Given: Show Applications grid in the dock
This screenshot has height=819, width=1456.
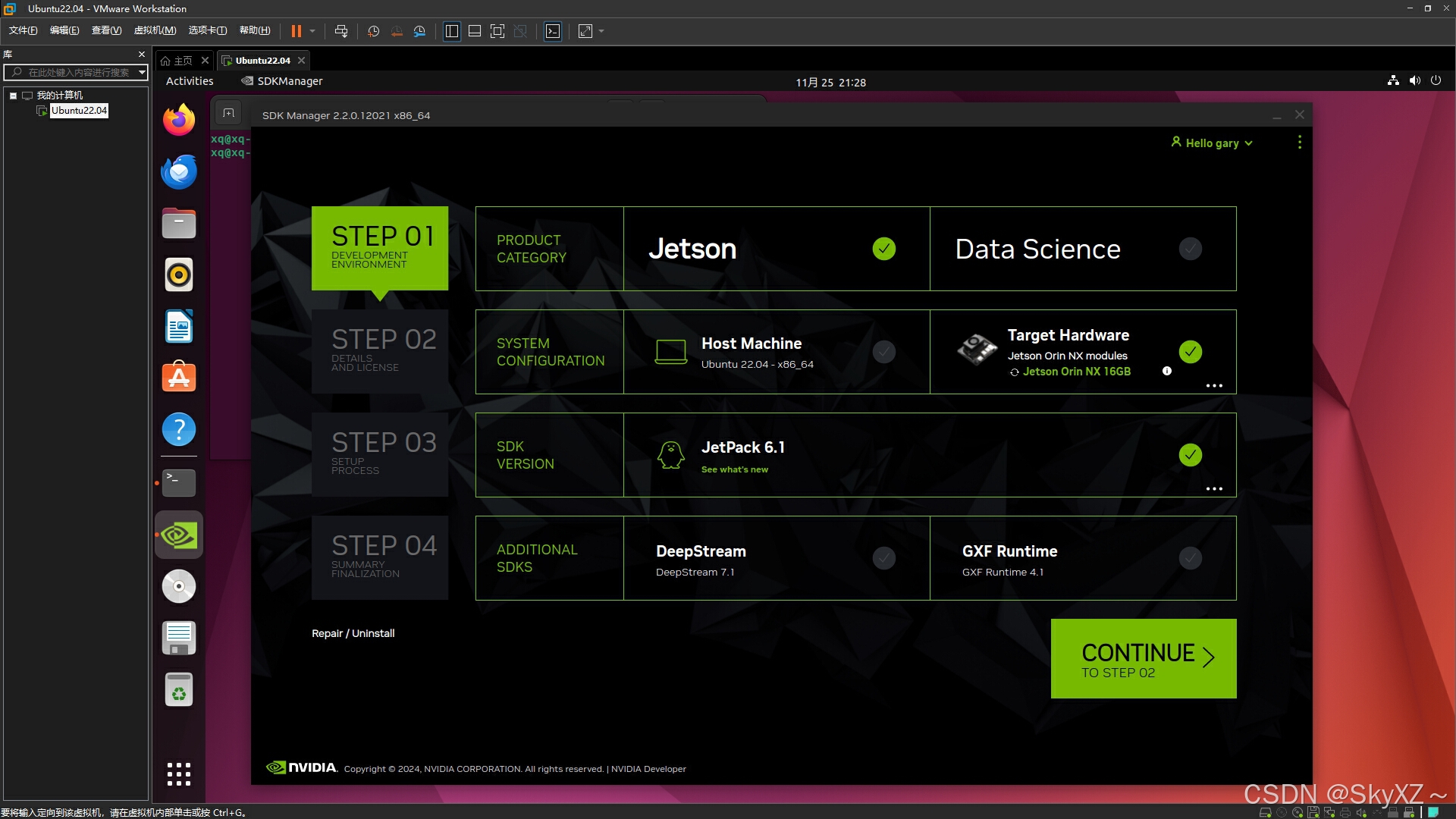Looking at the screenshot, I should [x=179, y=773].
